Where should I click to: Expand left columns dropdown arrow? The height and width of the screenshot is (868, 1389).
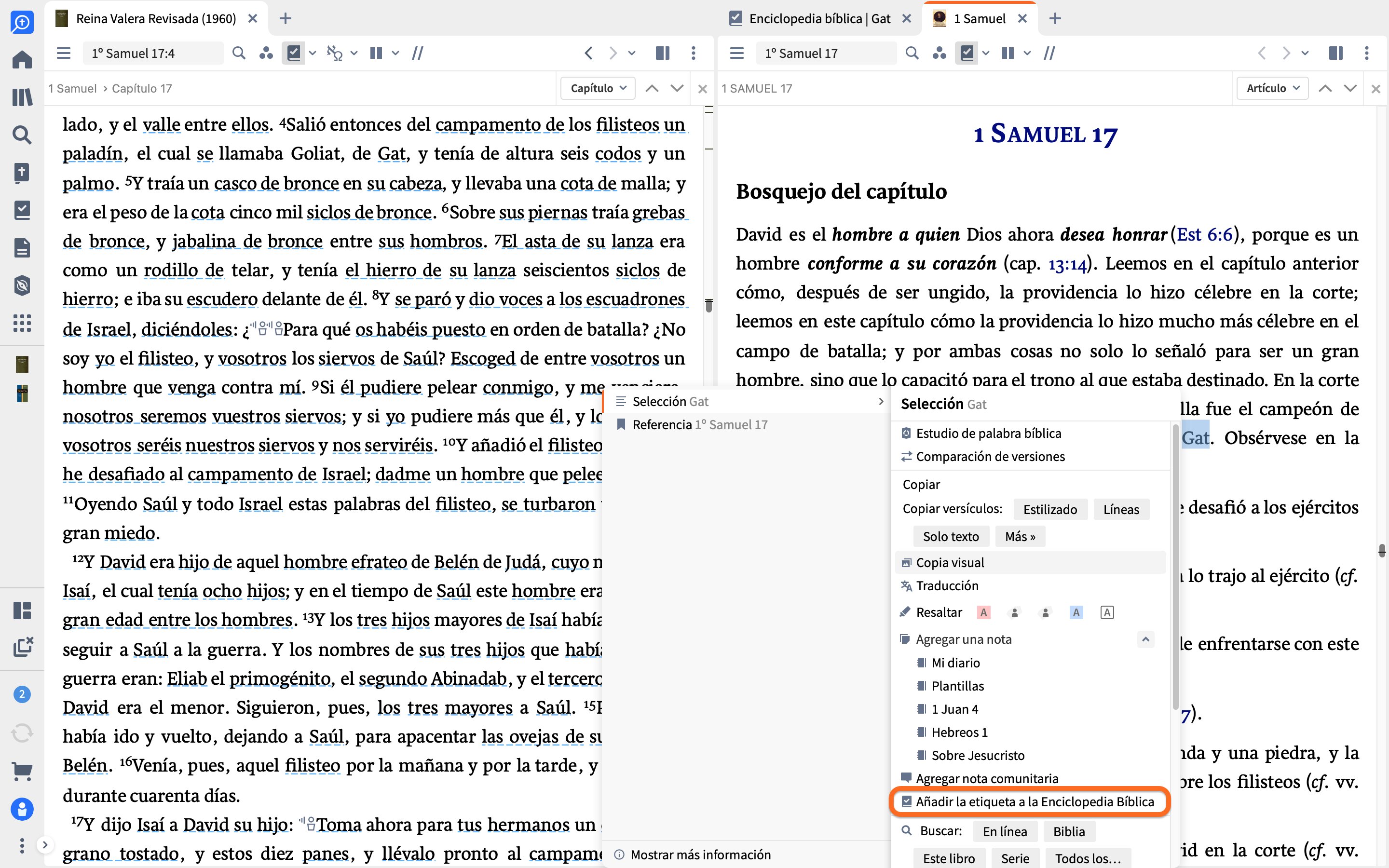395,54
